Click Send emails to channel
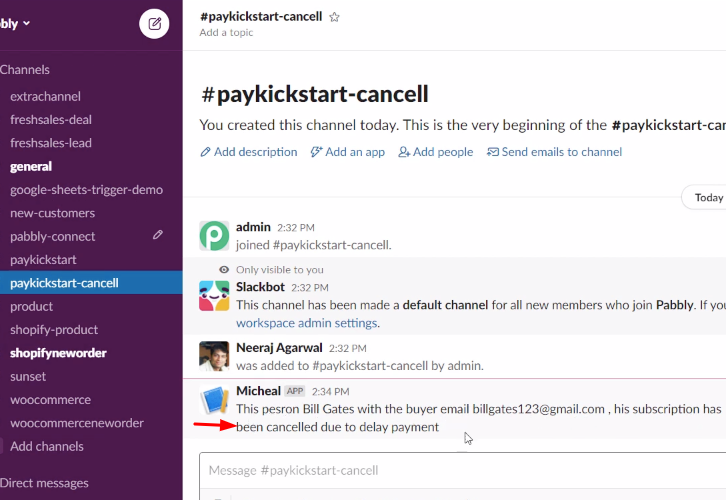726x500 pixels. [x=554, y=152]
